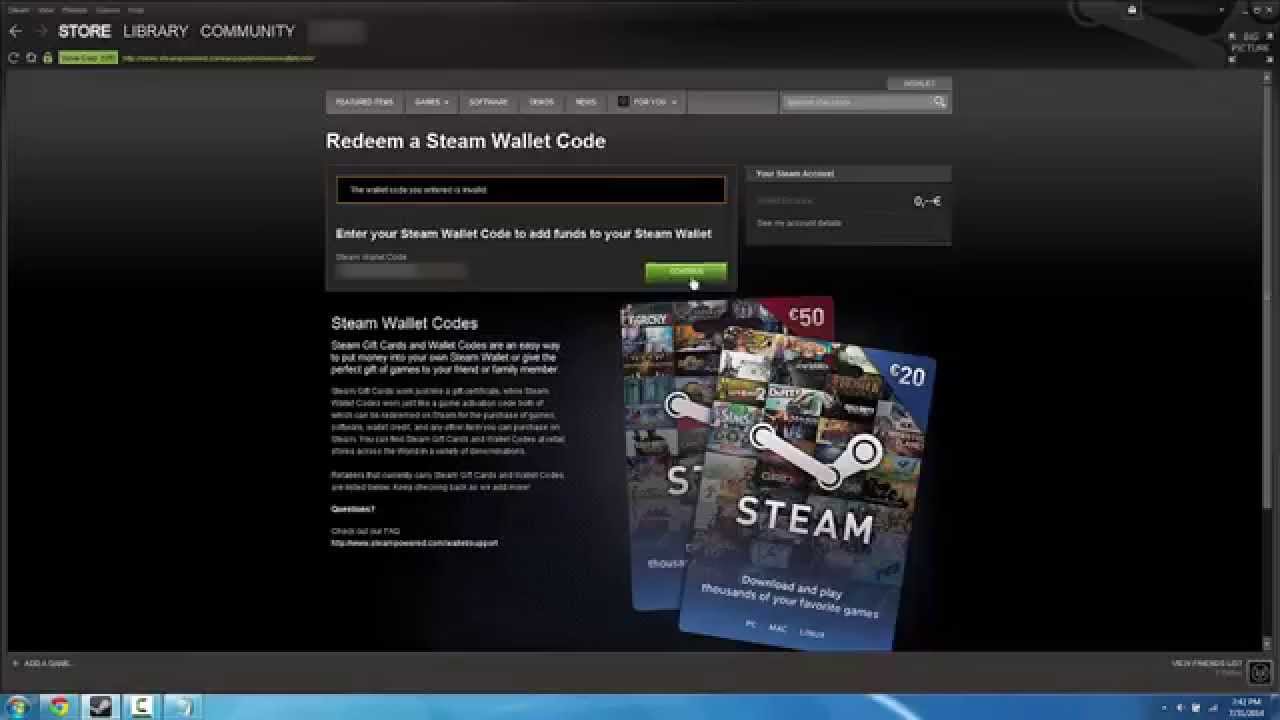Click the notification inbox icon at top
The height and width of the screenshot is (720, 1280).
click(1132, 10)
